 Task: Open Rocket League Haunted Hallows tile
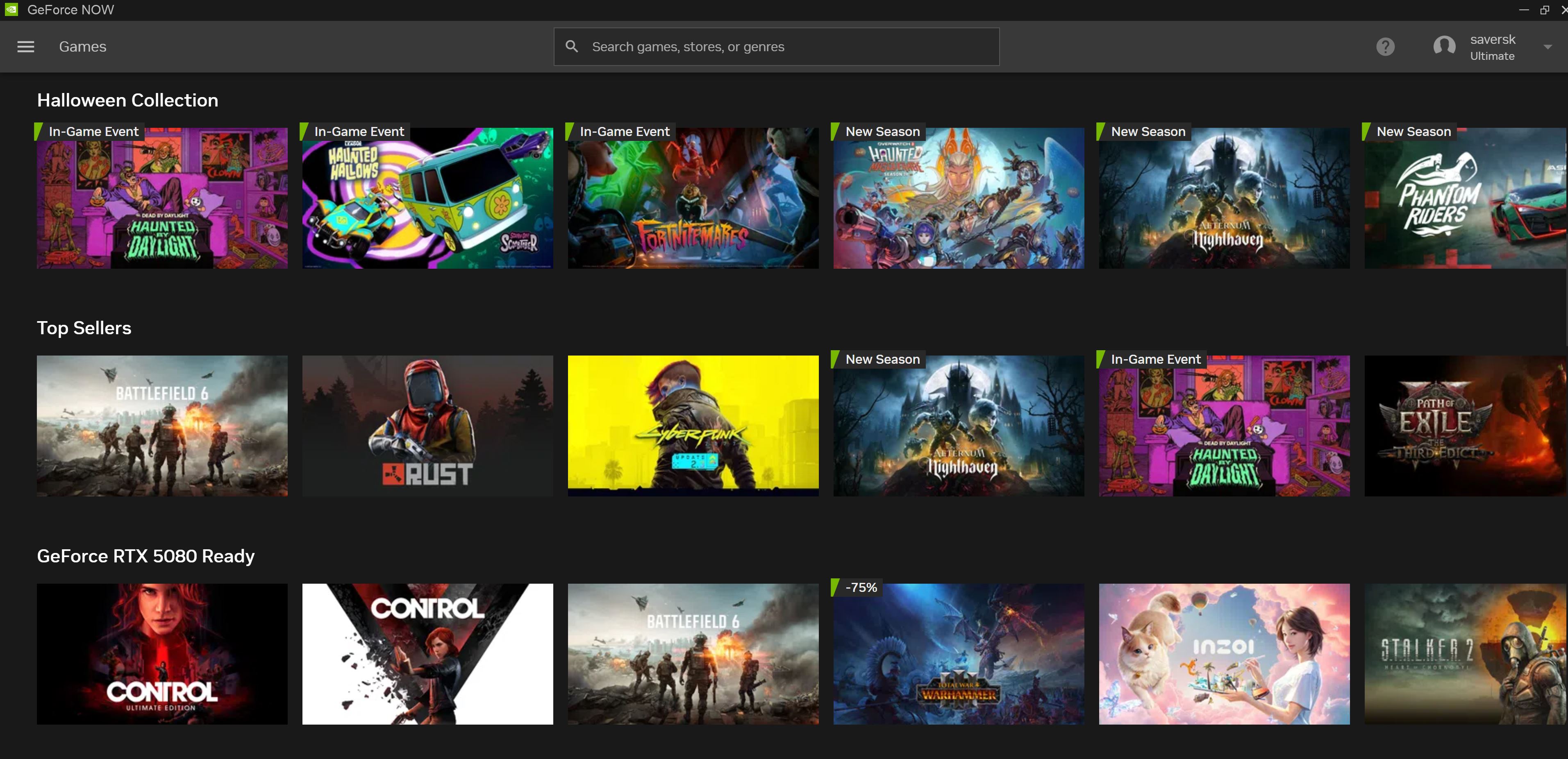[427, 198]
